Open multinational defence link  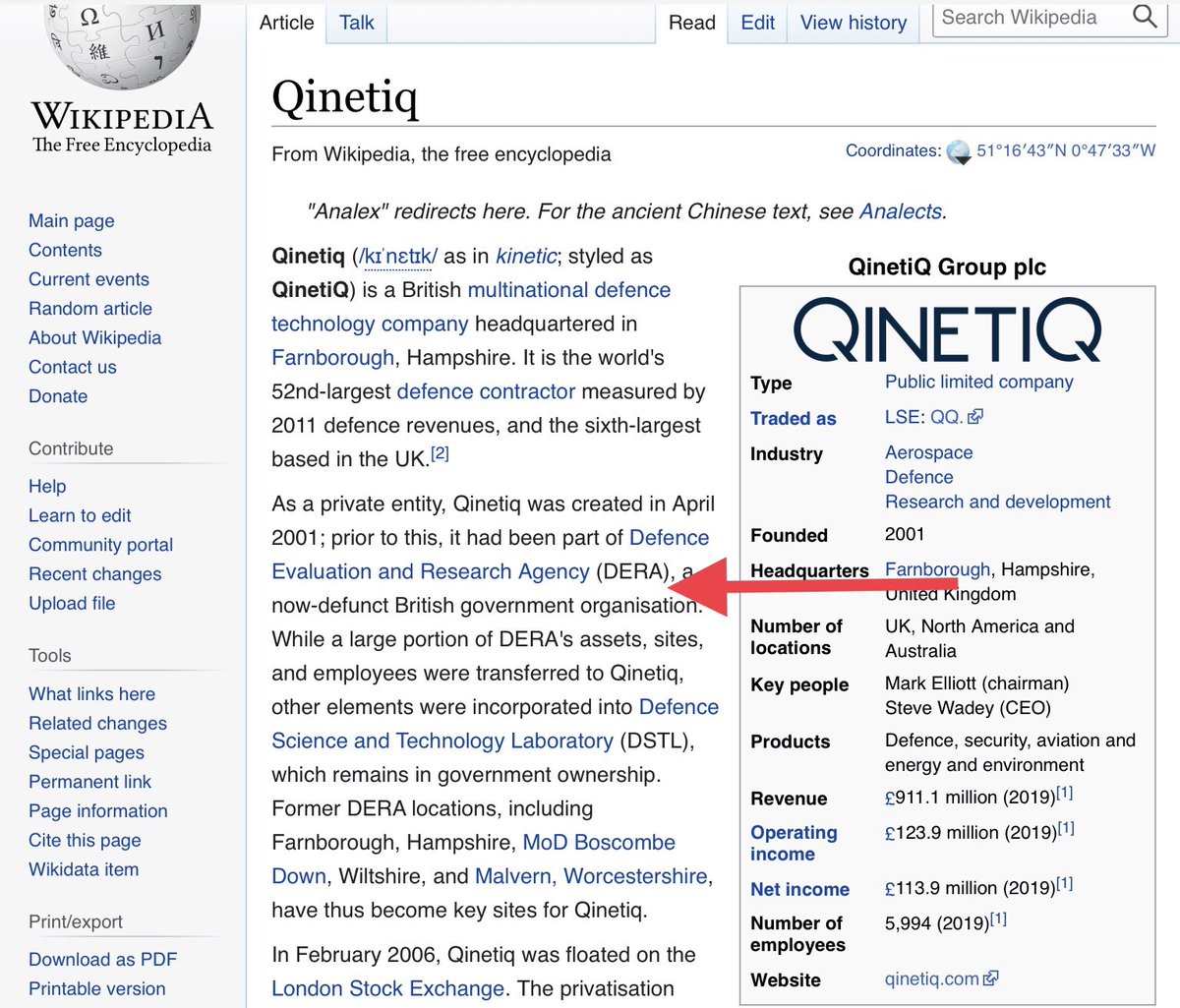click(x=569, y=290)
